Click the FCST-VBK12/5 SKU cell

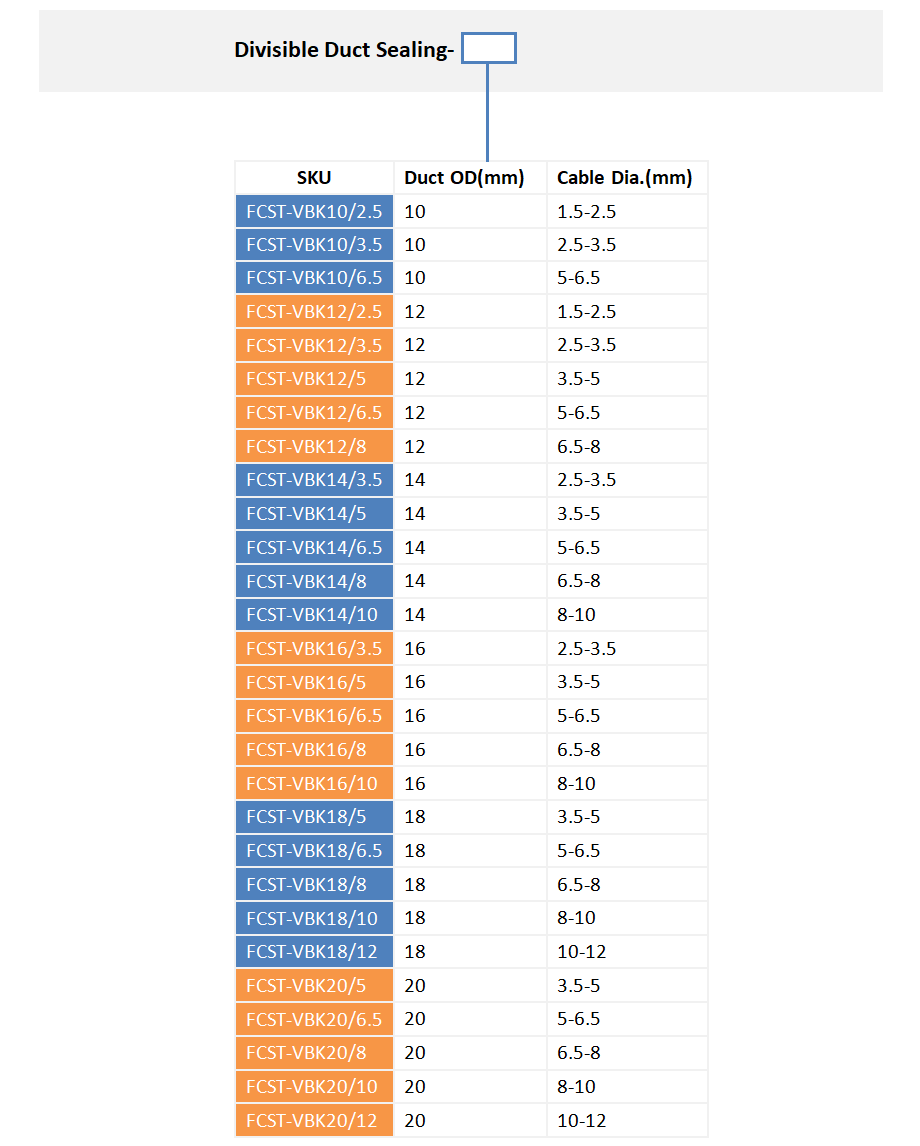click(x=314, y=379)
